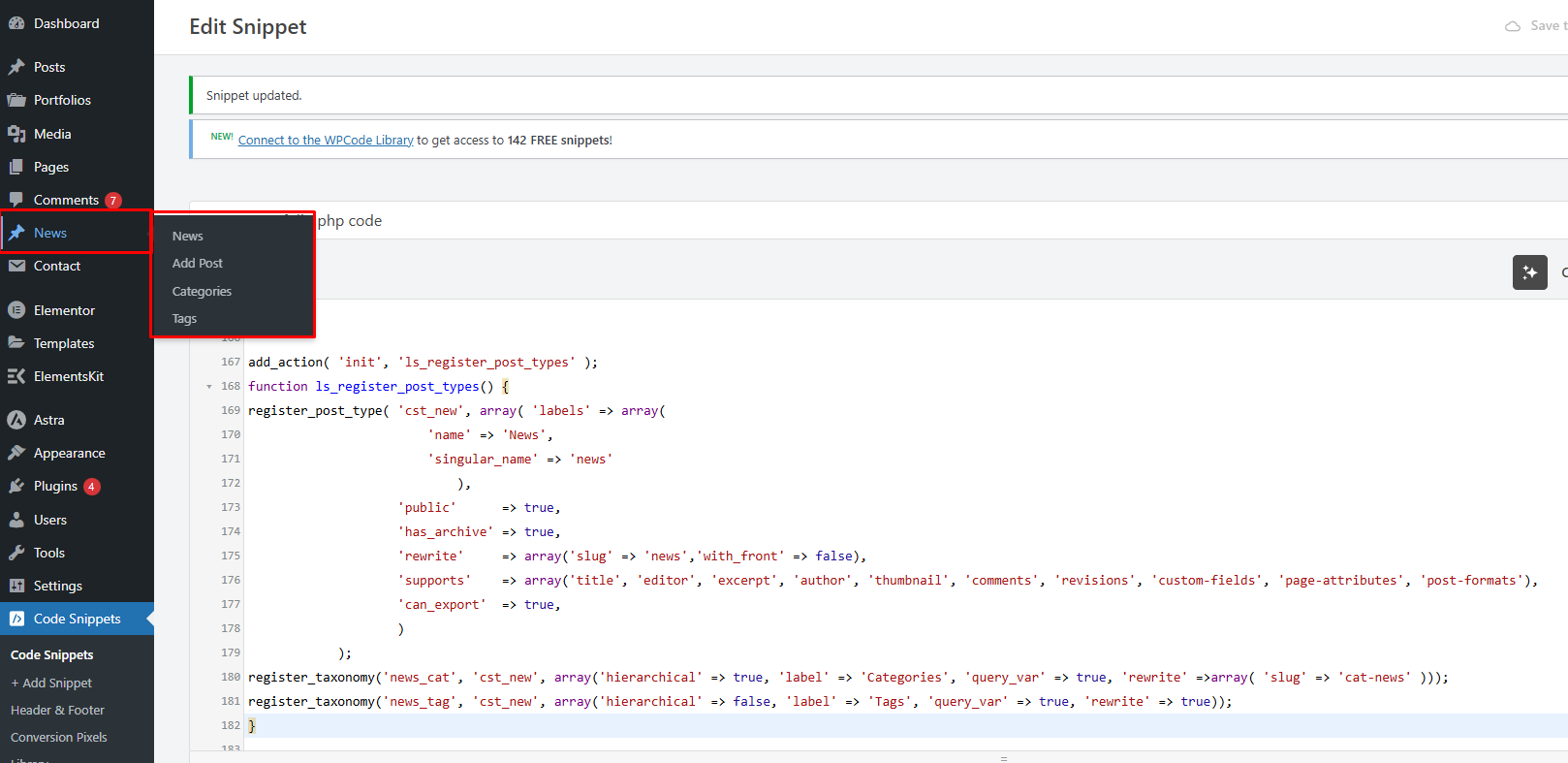
Task: Click 'singular_name' text on line 171
Action: [483, 459]
